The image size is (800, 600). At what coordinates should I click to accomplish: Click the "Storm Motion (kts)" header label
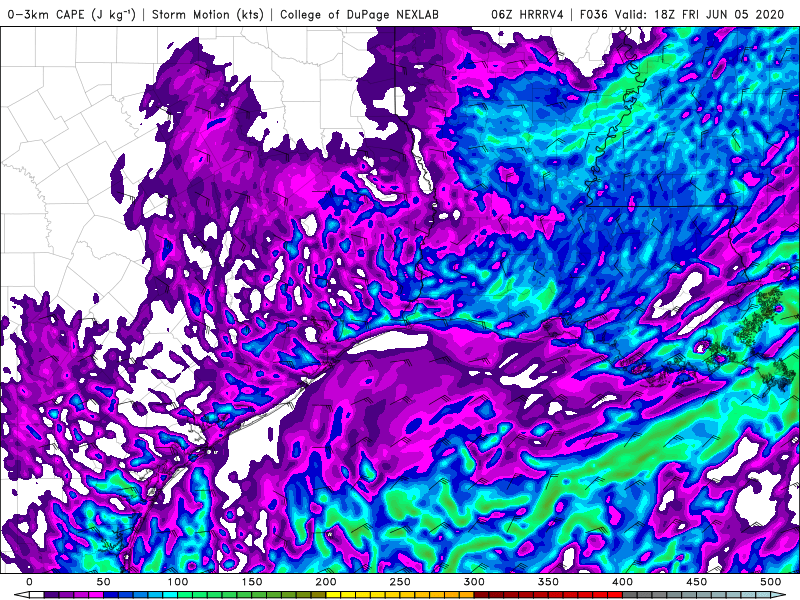(x=208, y=14)
